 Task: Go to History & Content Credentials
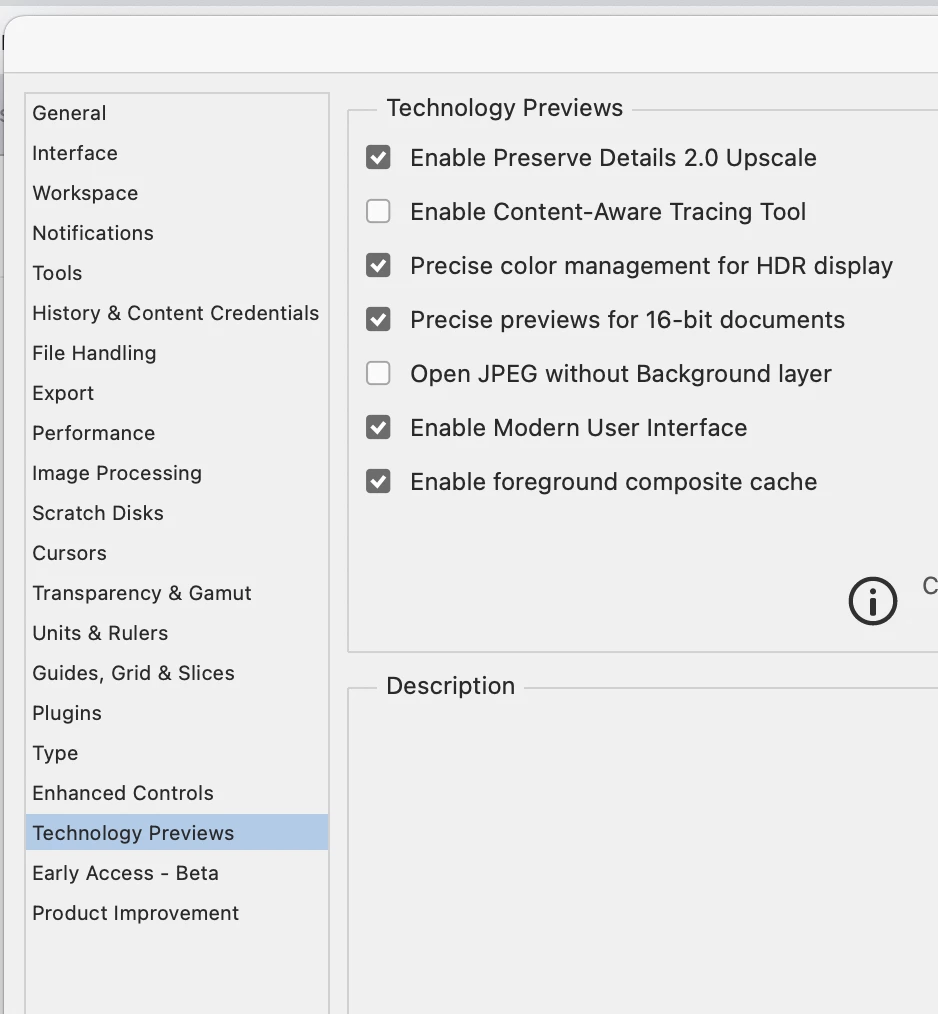(x=175, y=313)
